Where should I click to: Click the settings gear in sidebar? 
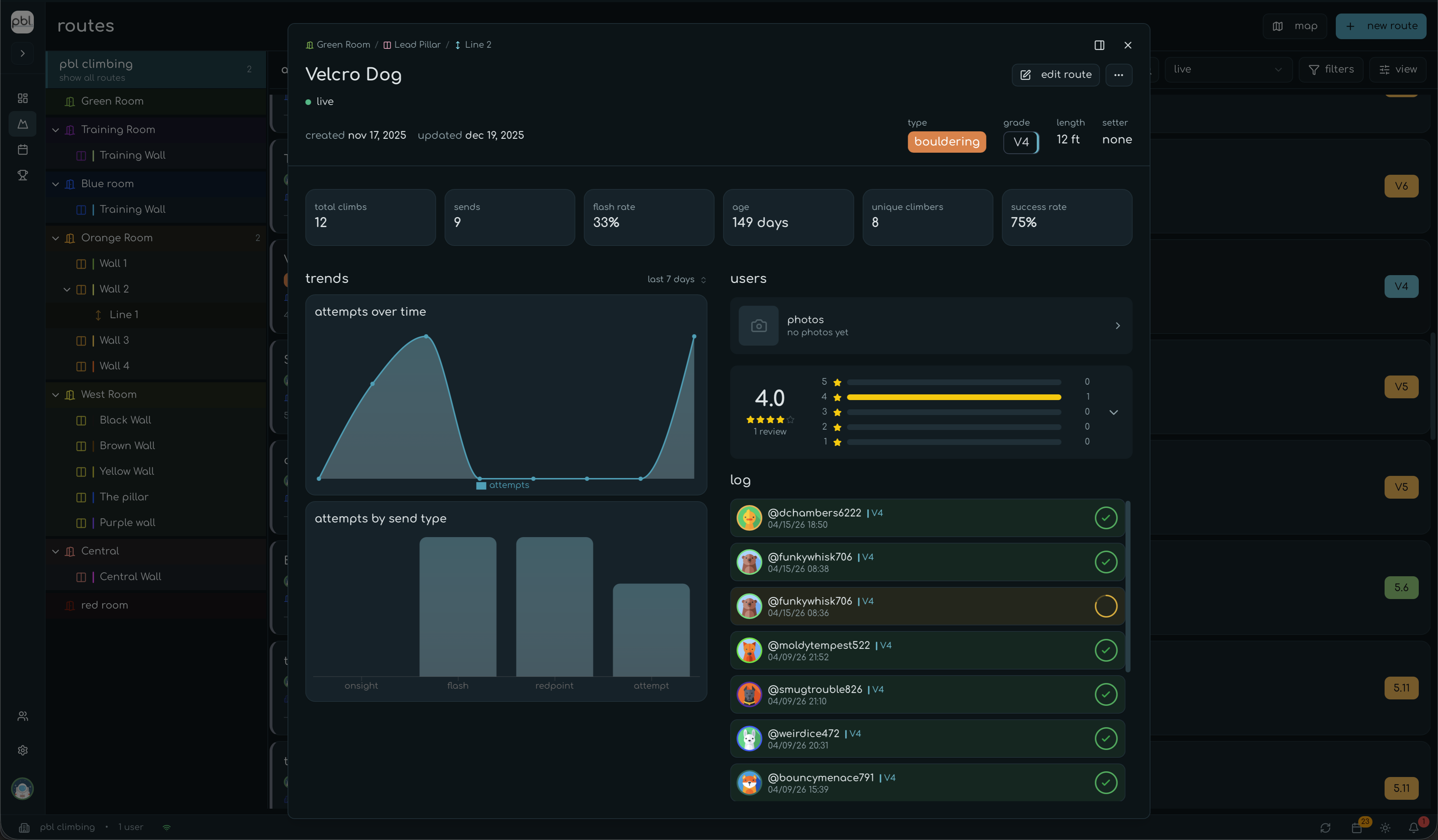point(23,750)
